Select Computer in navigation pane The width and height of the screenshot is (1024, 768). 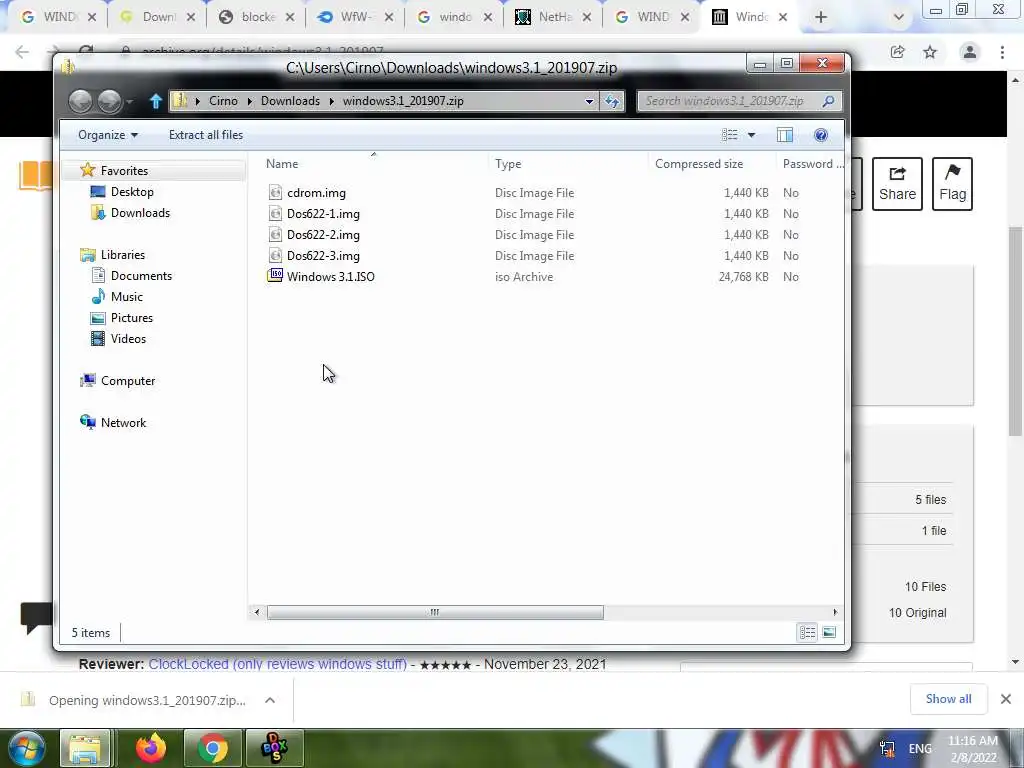coord(127,381)
